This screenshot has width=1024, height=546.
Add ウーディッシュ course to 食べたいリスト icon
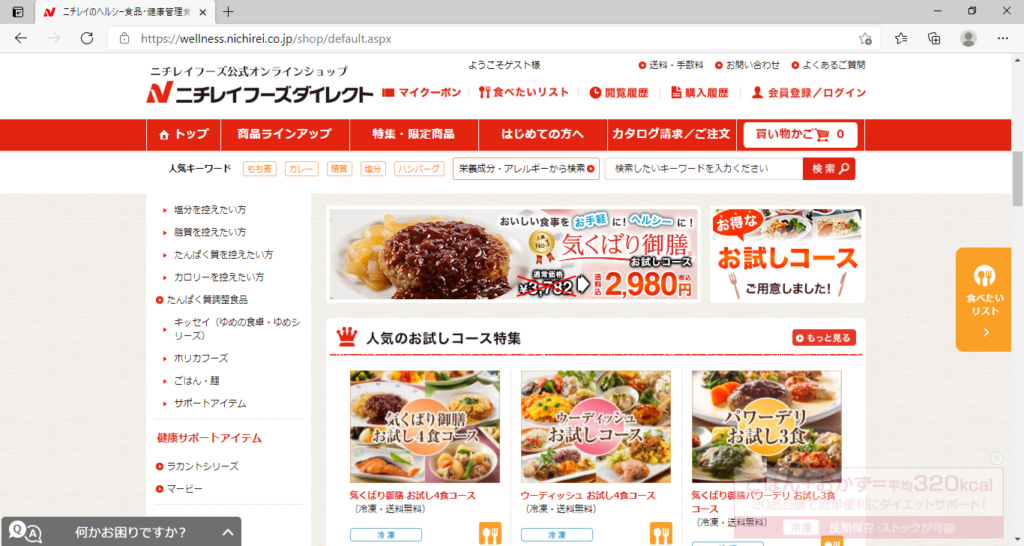661,534
